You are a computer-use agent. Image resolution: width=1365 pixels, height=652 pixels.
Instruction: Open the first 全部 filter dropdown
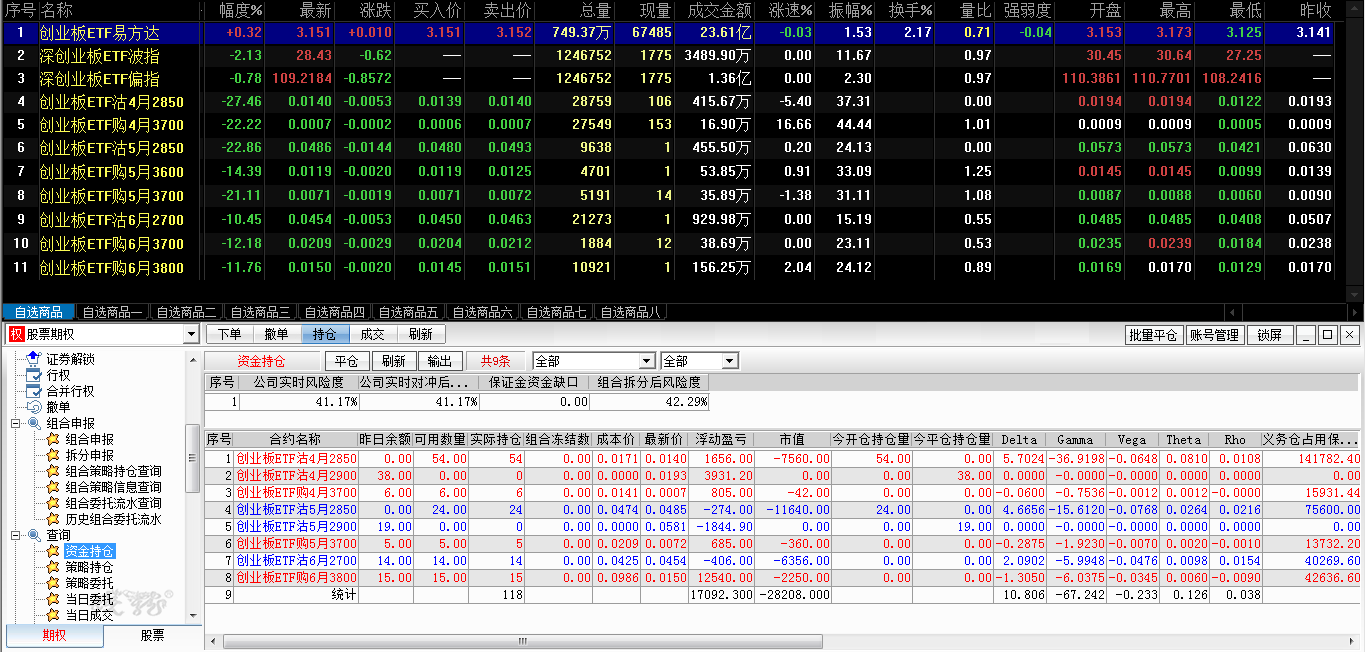647,361
